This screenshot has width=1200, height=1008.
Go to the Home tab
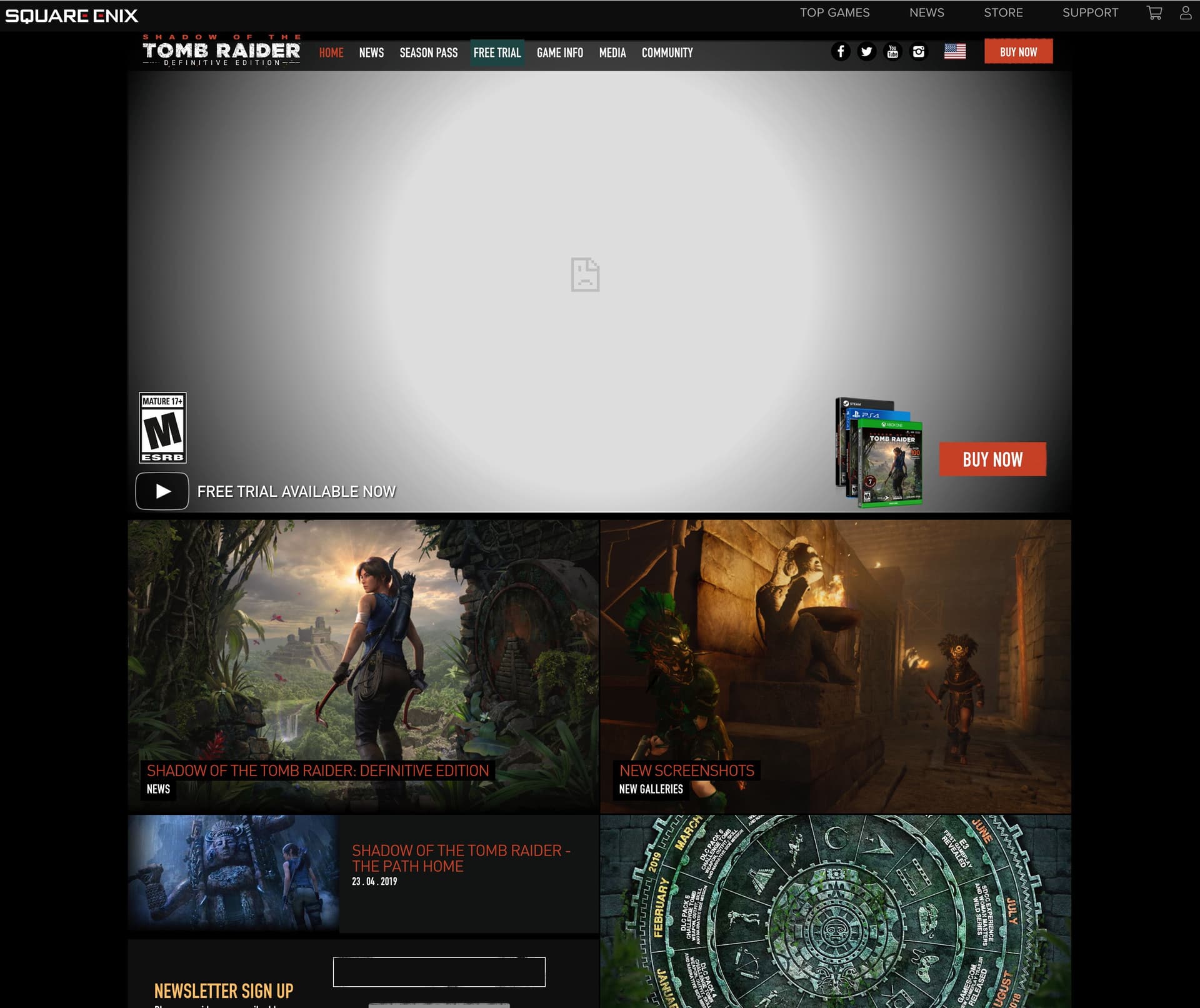[331, 52]
